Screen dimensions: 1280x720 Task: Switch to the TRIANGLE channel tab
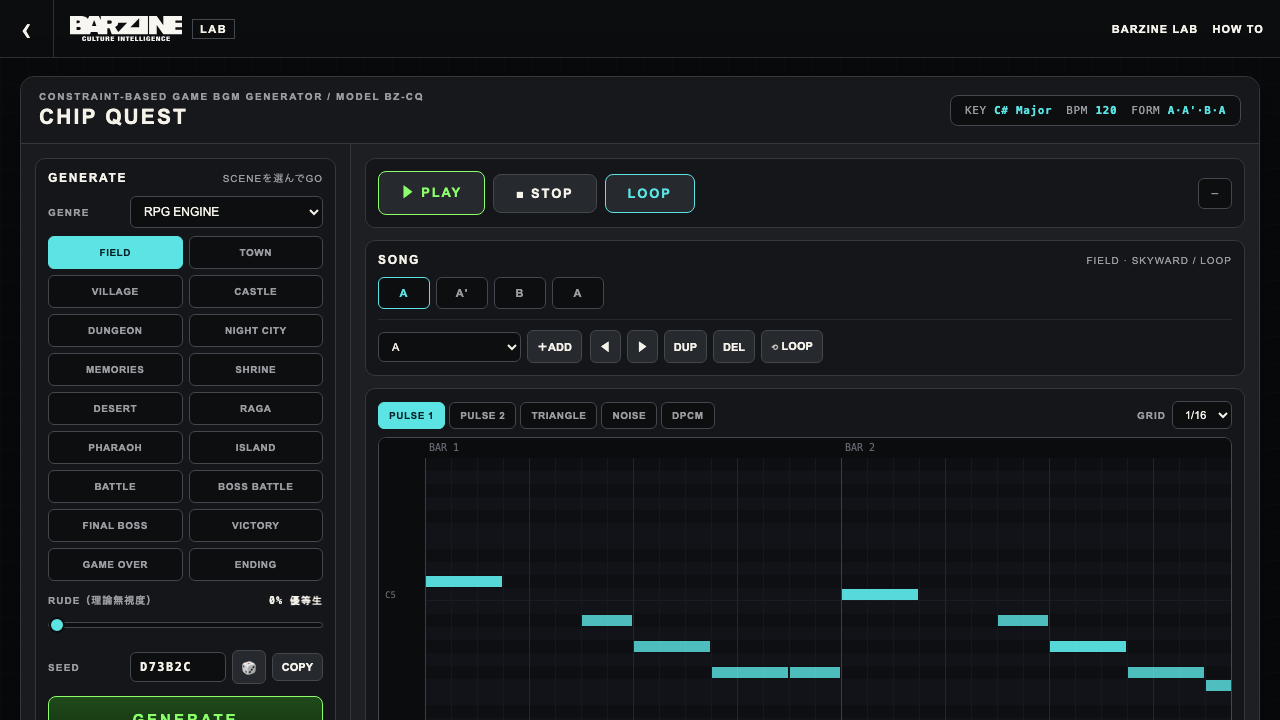tap(558, 415)
